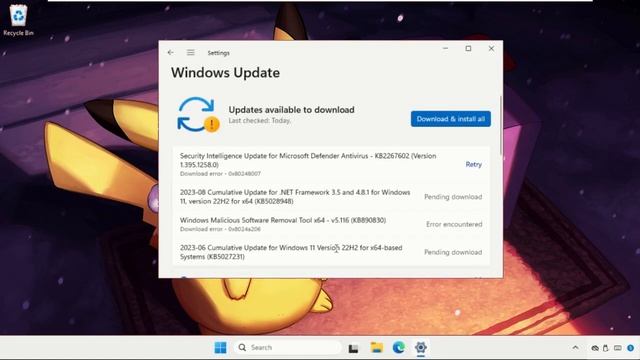
Task: Click the Windows Update page title
Action: 225,73
